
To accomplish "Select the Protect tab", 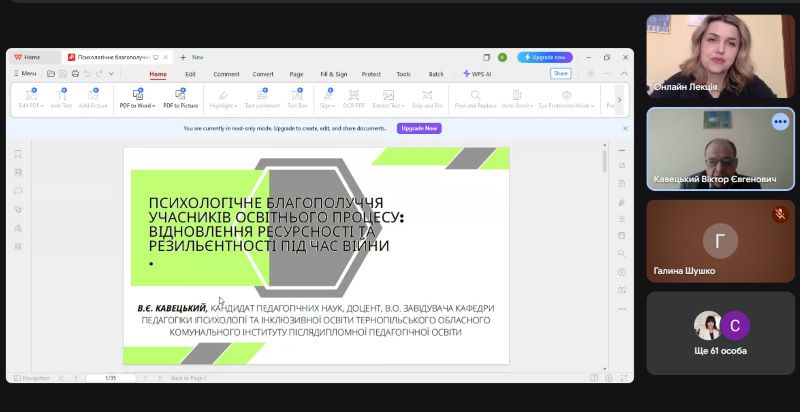I will click(x=371, y=74).
